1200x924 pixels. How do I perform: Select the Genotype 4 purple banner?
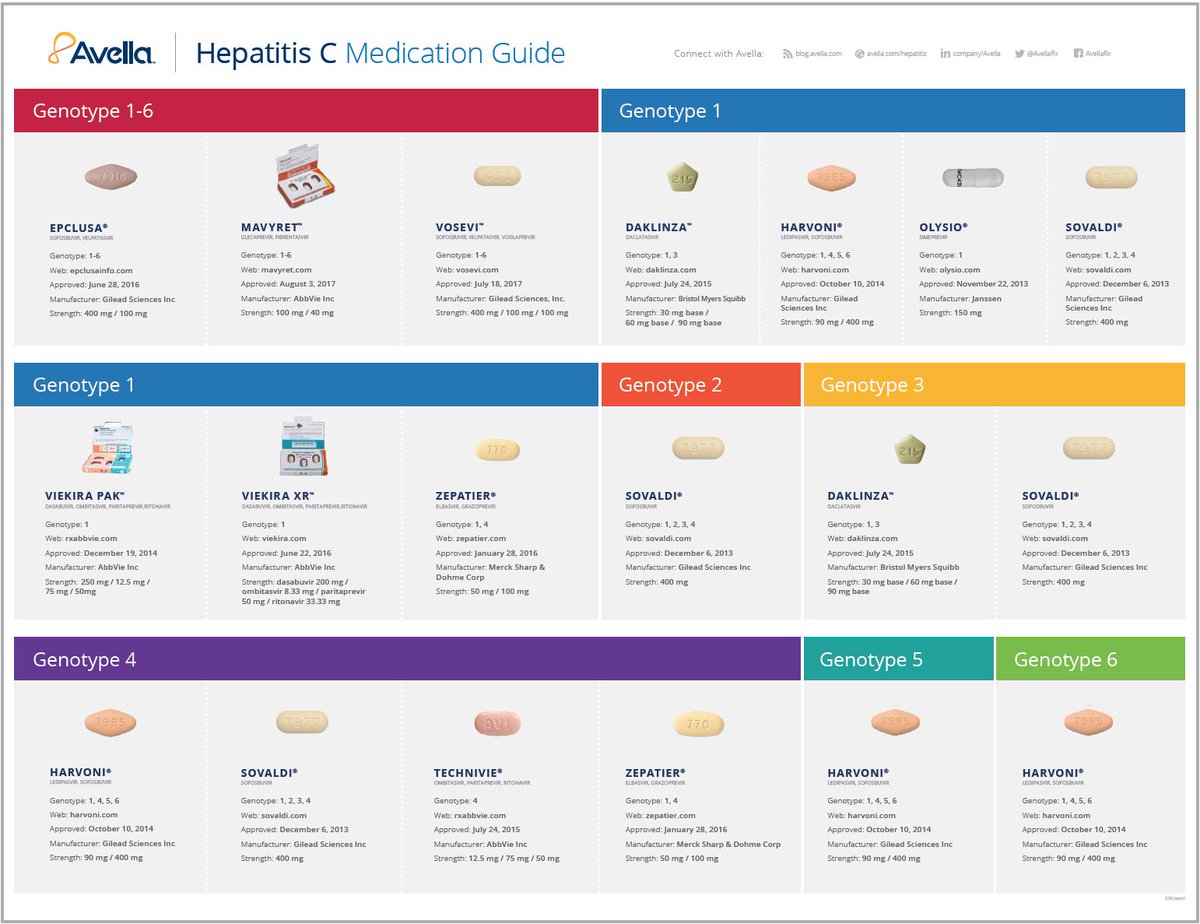coord(407,659)
